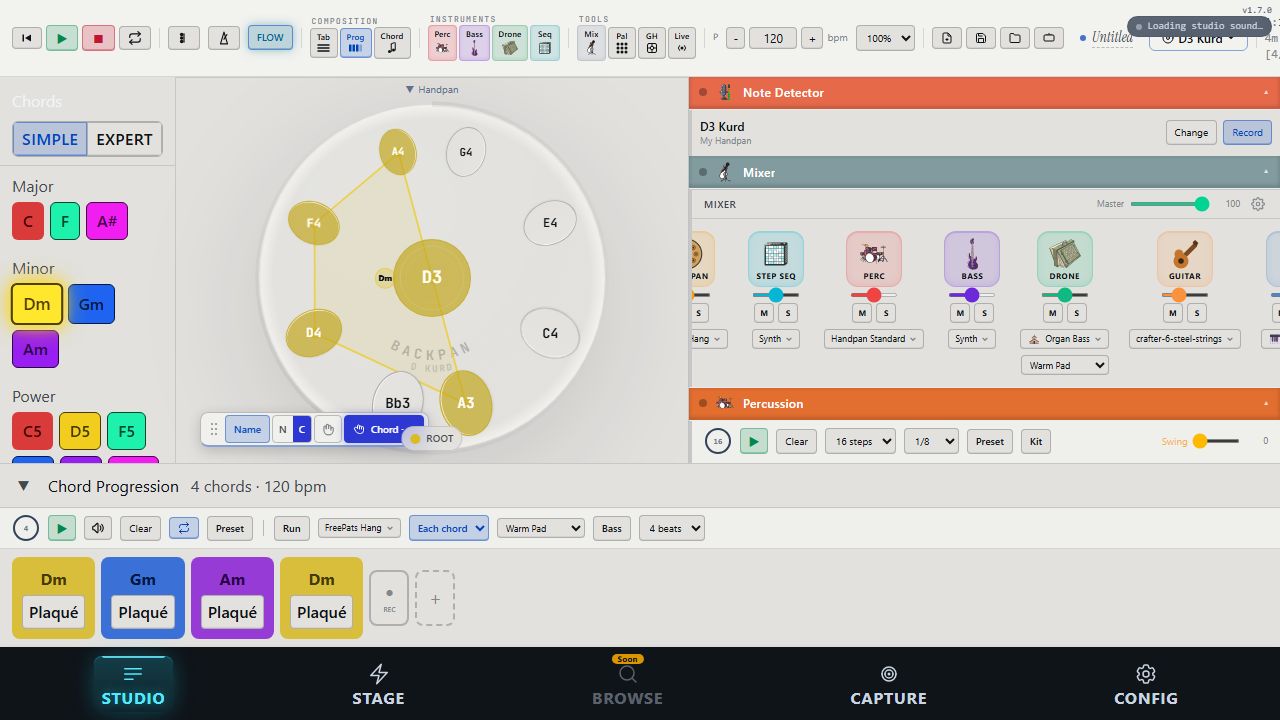The height and width of the screenshot is (720, 1280).
Task: Click the DRONE mixer channel icon
Action: pos(1065,258)
